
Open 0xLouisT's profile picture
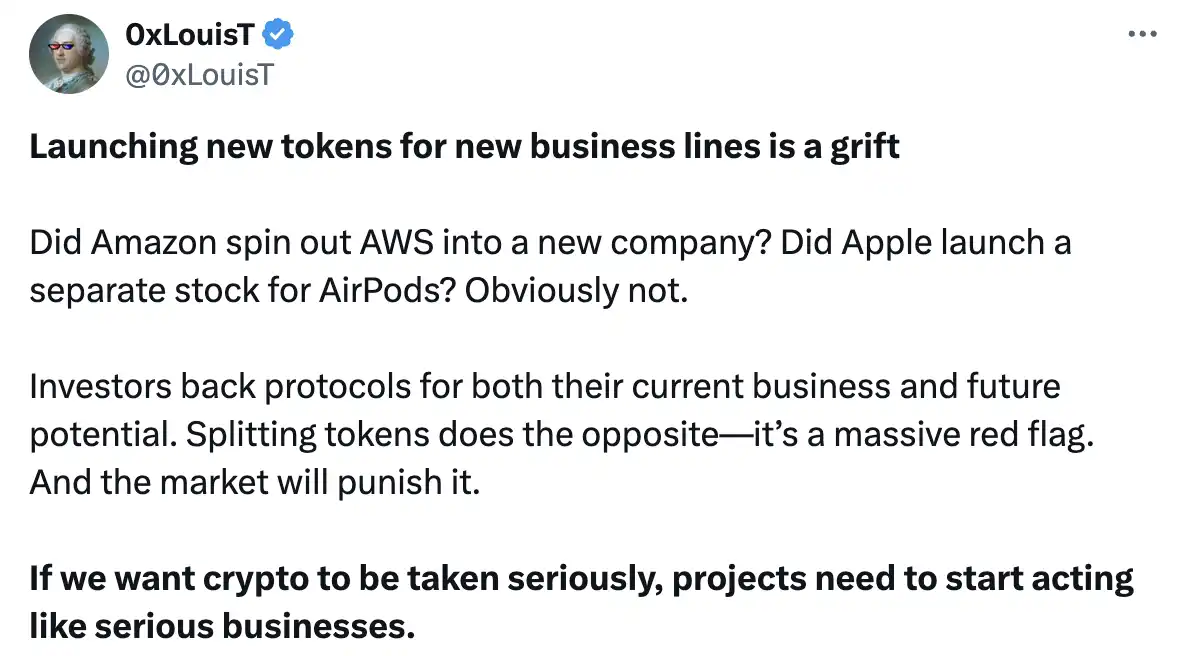(x=68, y=56)
